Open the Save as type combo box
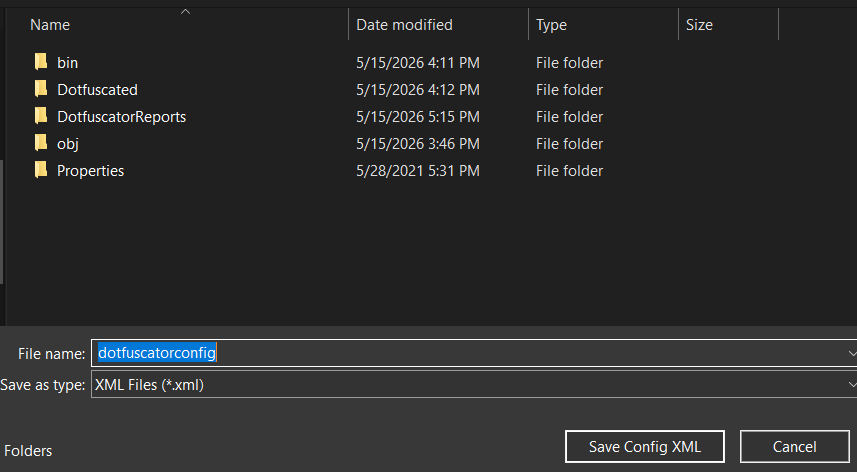The width and height of the screenshot is (857, 472). [474, 385]
